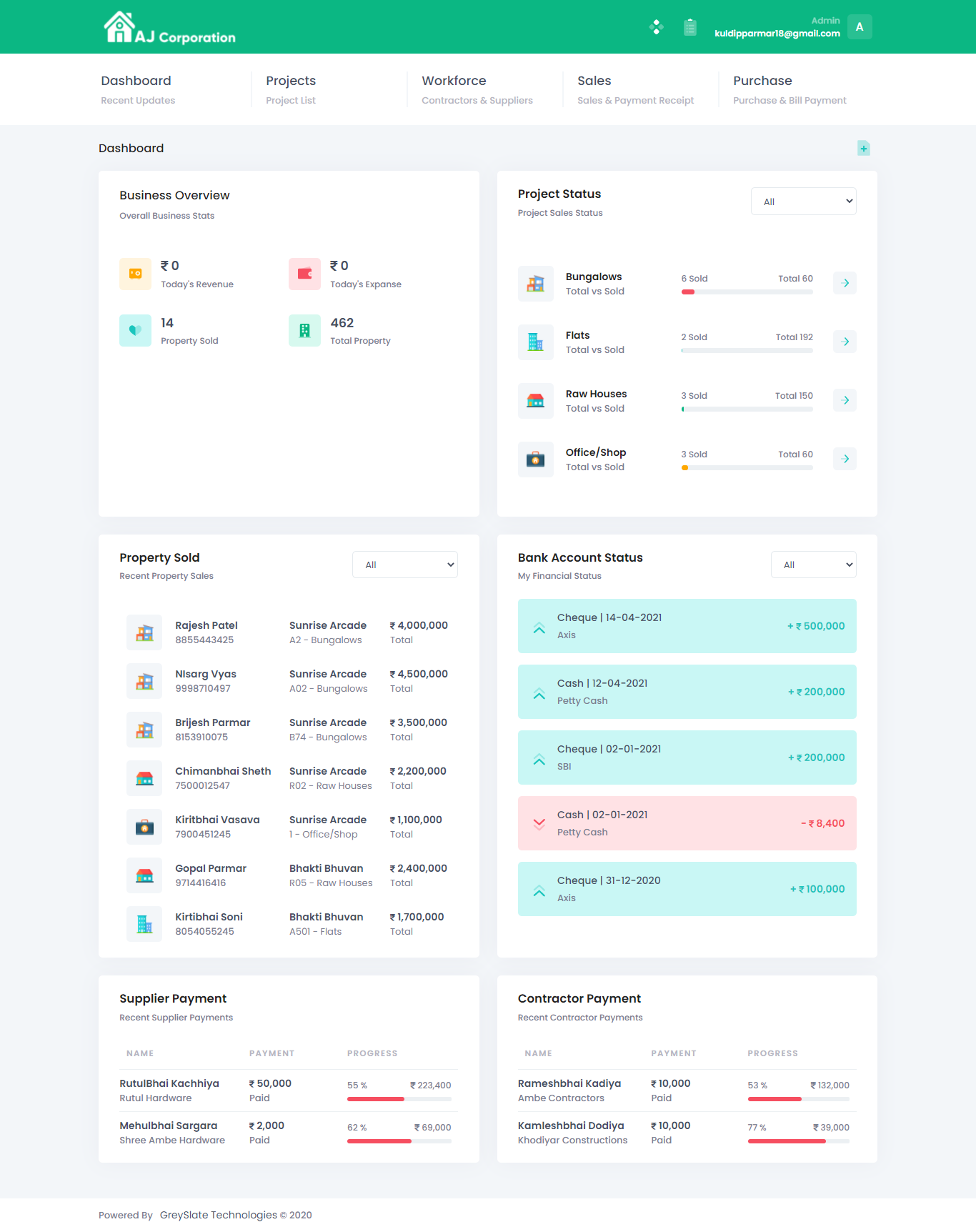Click the AJ Corporation home logo
The width and height of the screenshot is (976, 1232).
tap(169, 28)
